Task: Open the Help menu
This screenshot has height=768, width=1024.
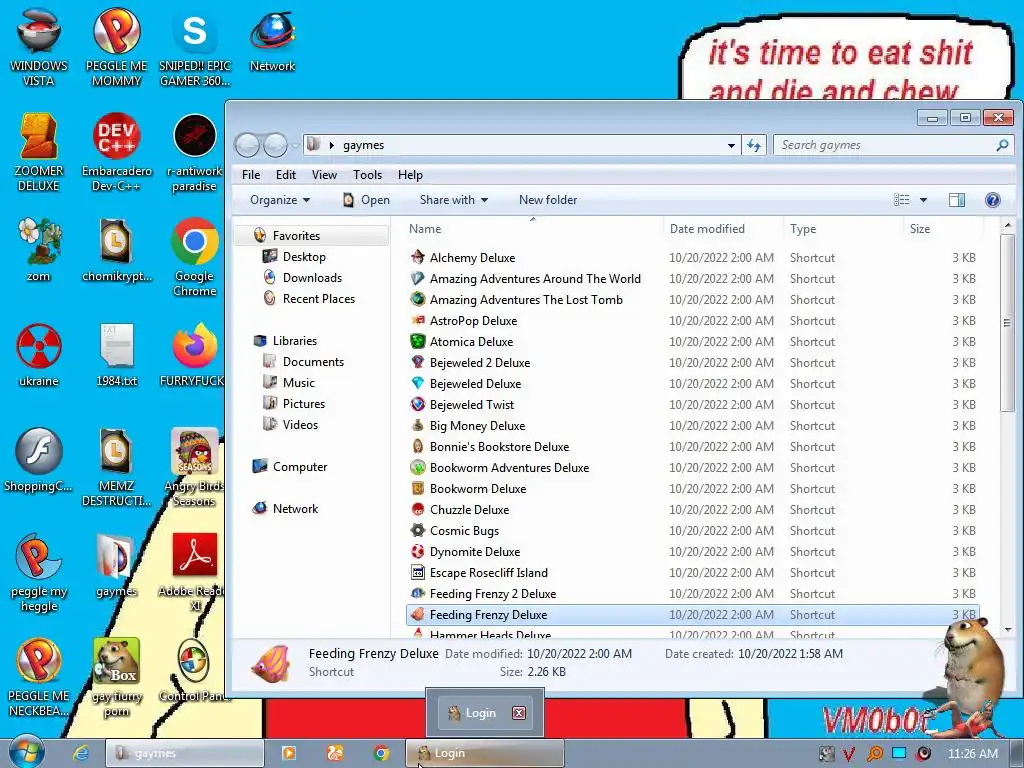Action: coord(410,174)
